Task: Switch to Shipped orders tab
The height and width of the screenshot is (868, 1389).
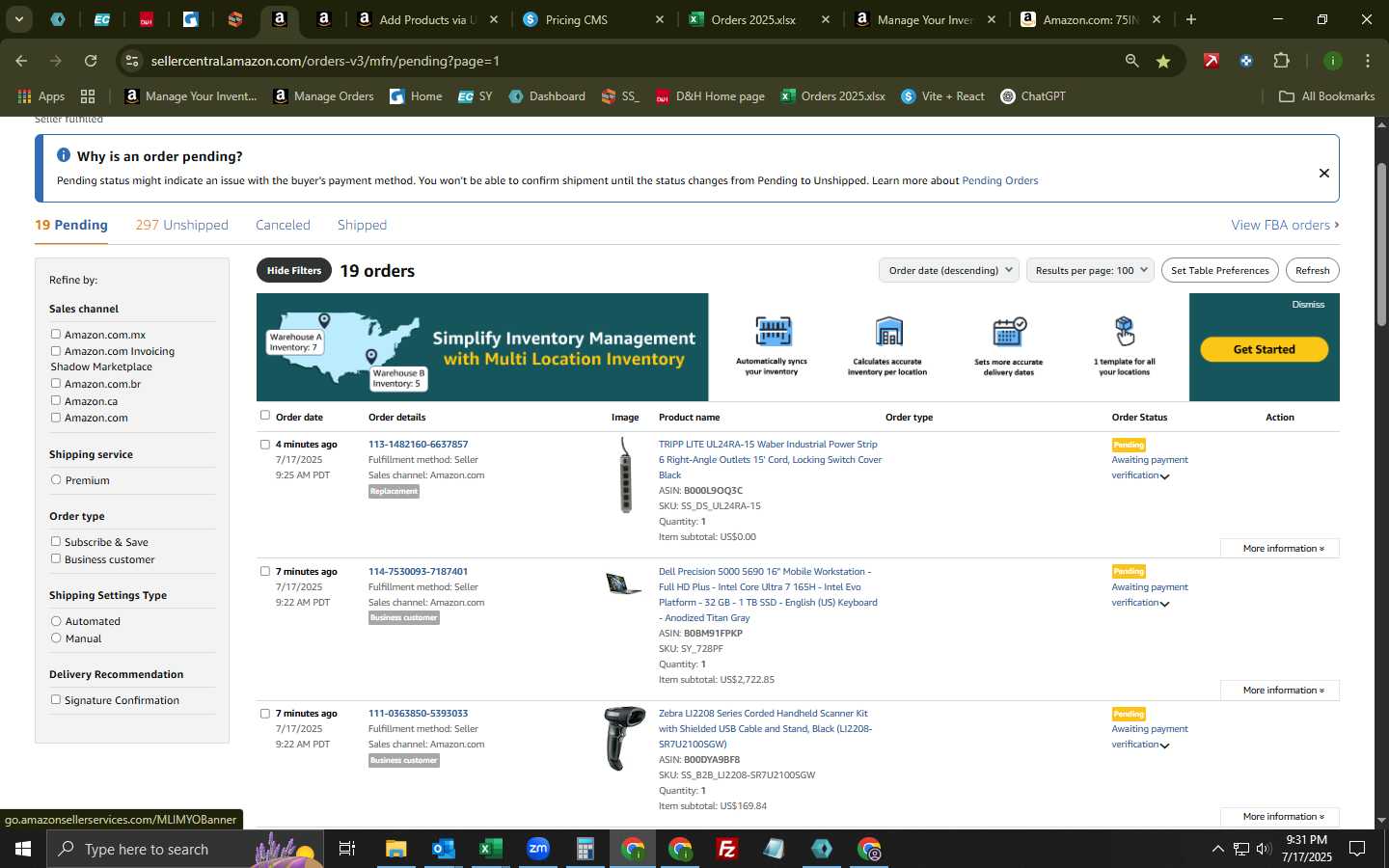Action: pos(362,225)
